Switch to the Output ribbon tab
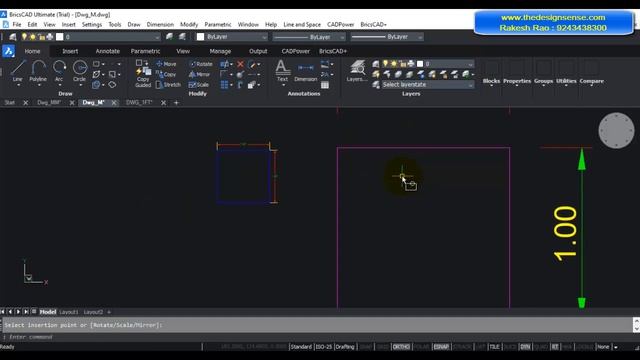 pyautogui.click(x=258, y=51)
